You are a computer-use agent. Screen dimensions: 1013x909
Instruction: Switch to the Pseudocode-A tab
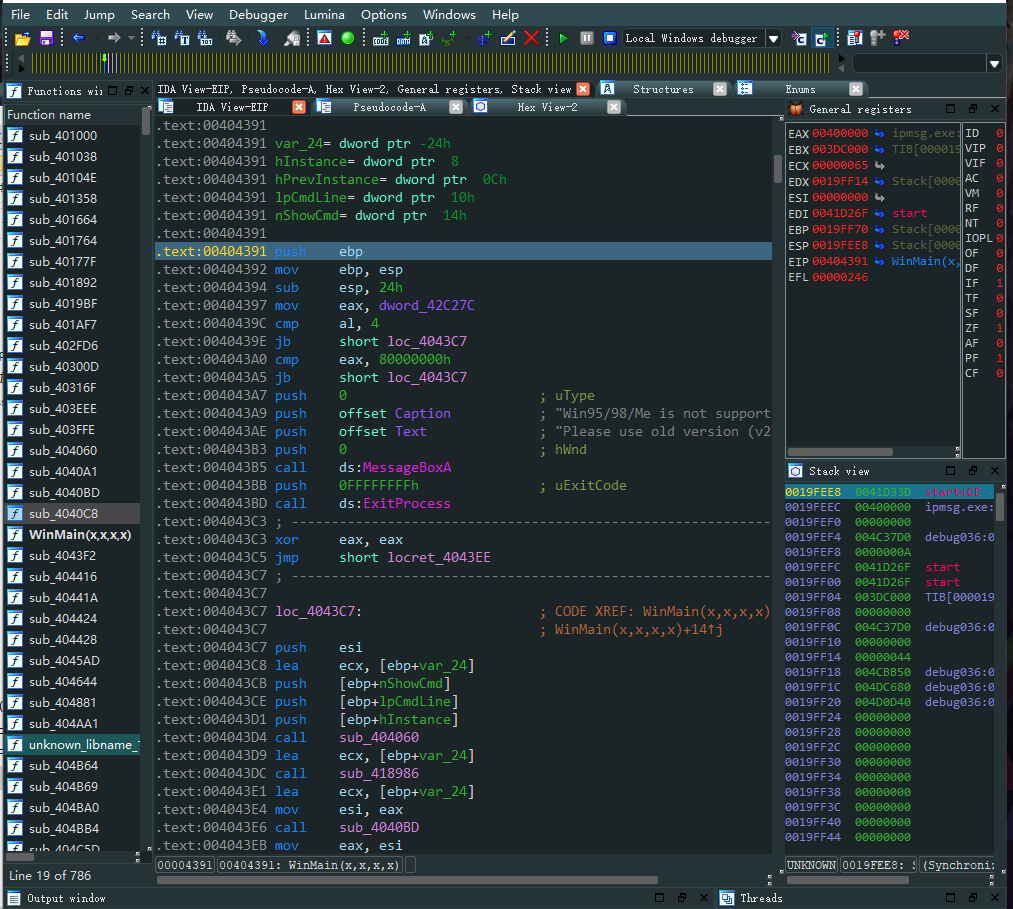388,107
